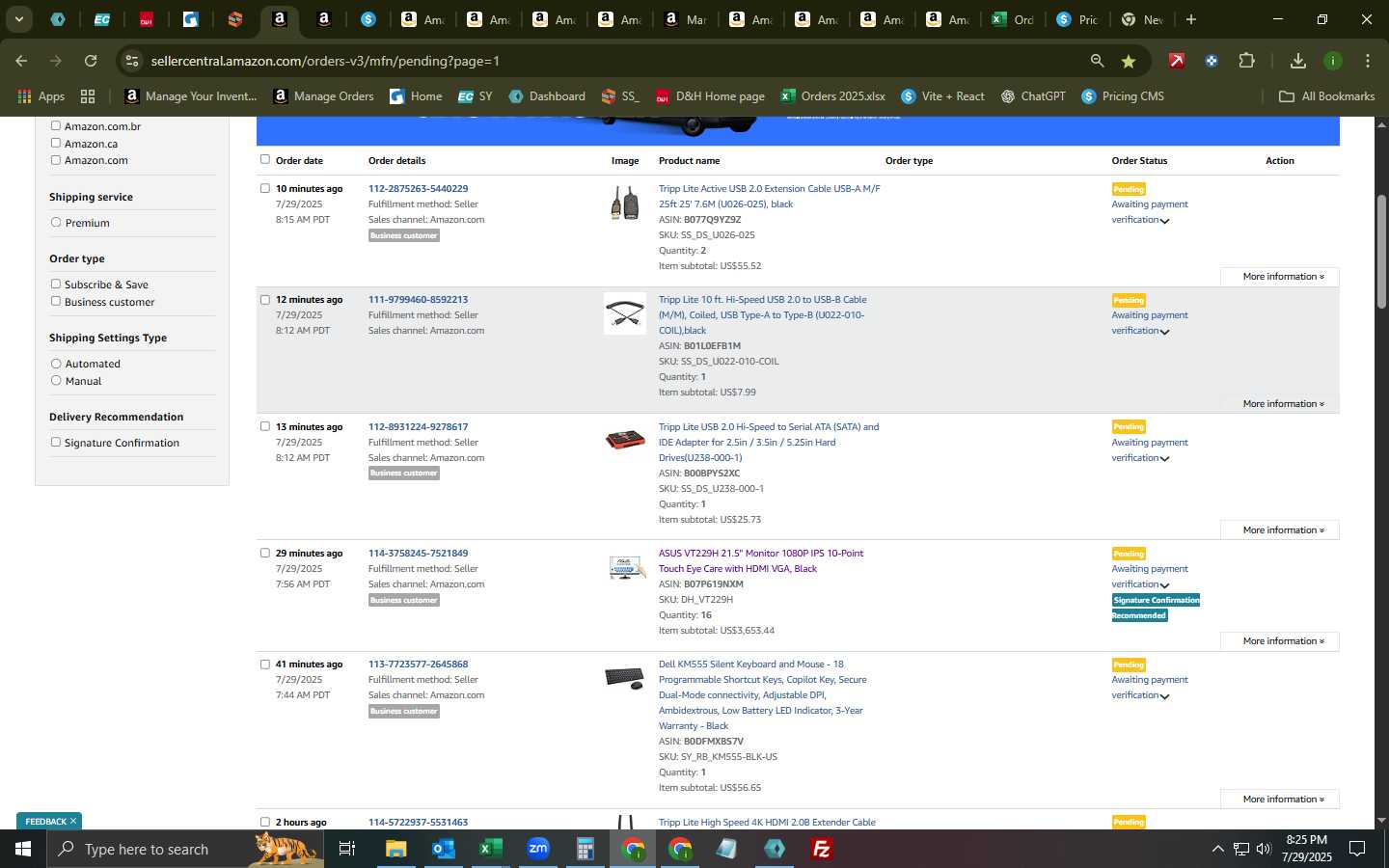The image size is (1389, 868).
Task: Open the All Bookmarks folder
Action: tap(1326, 96)
